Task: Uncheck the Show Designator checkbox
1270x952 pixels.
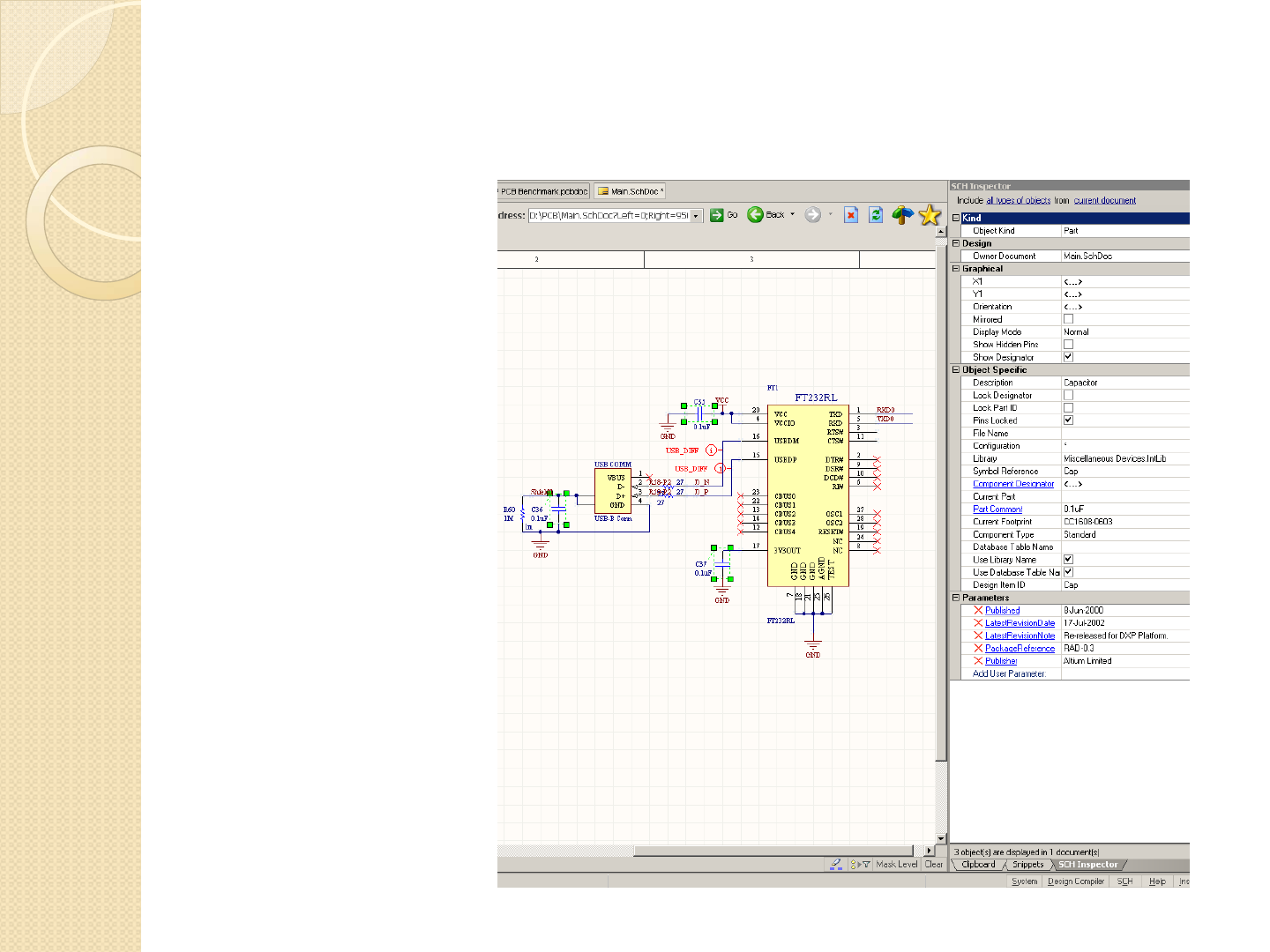Action: click(x=1068, y=357)
